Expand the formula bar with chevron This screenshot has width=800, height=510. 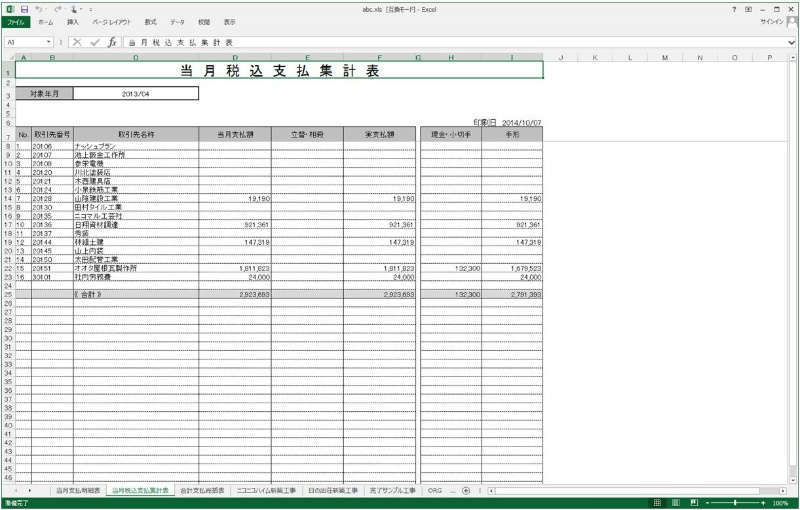pos(791,43)
